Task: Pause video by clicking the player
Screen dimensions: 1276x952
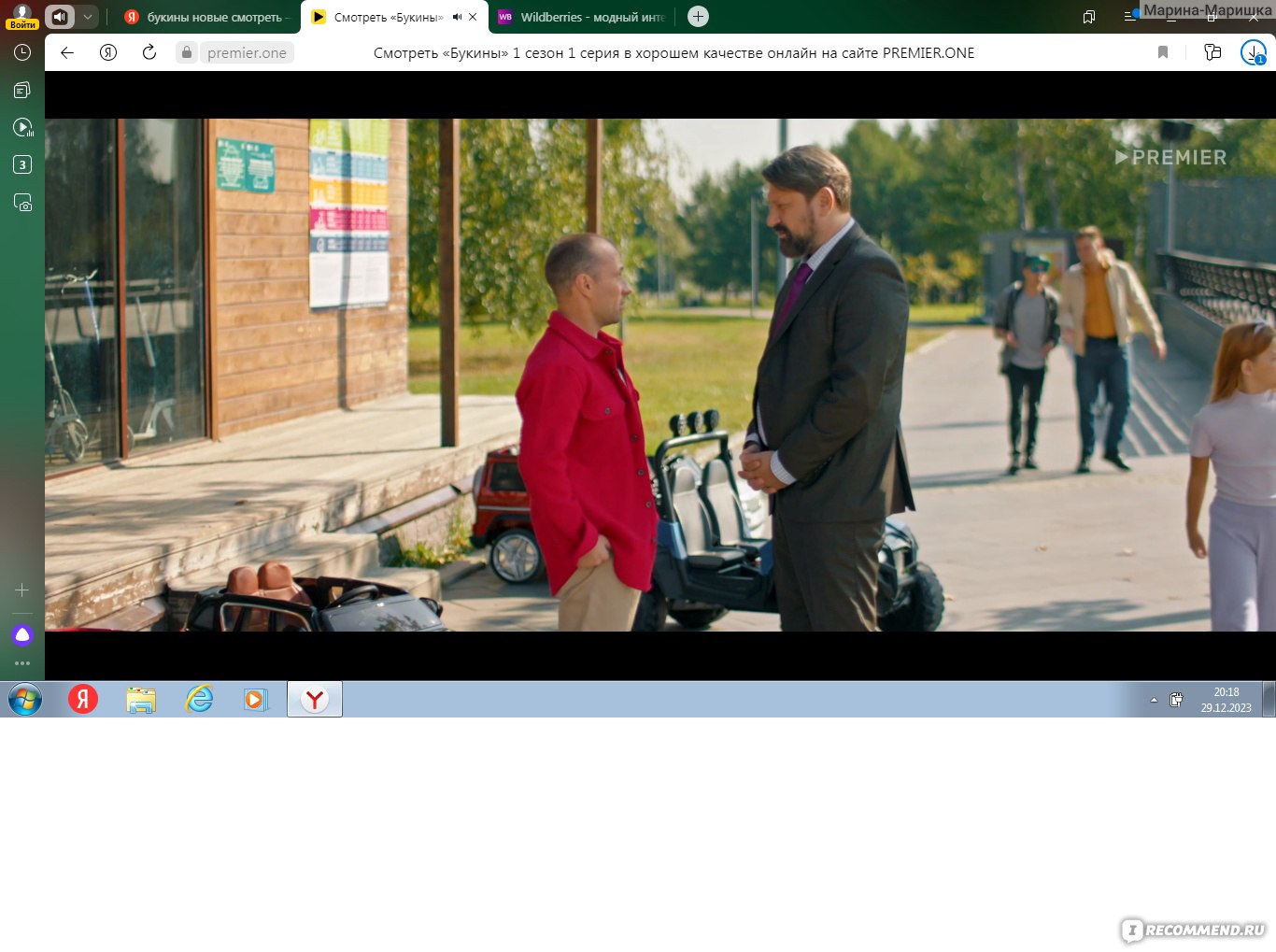Action: point(659,375)
